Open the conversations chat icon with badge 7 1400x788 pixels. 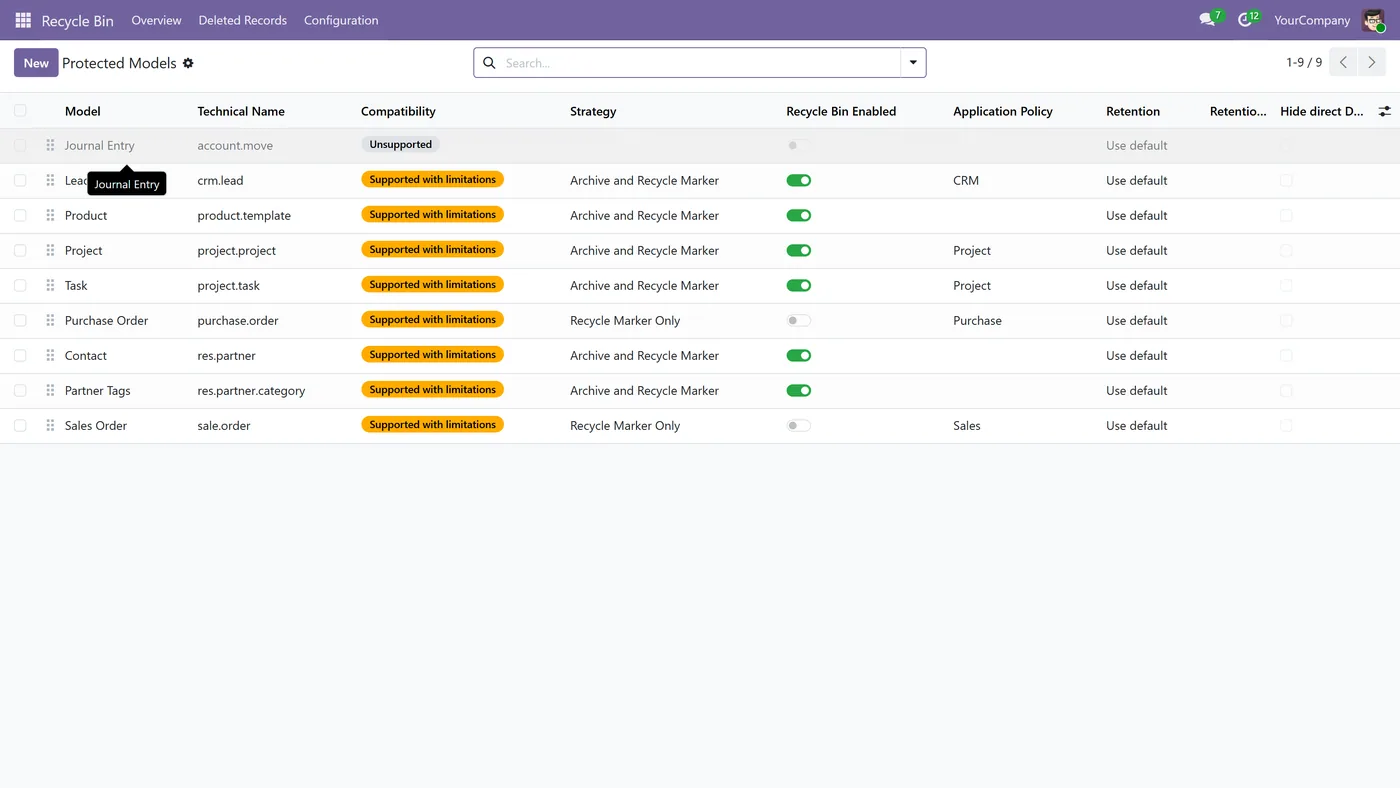point(1208,19)
